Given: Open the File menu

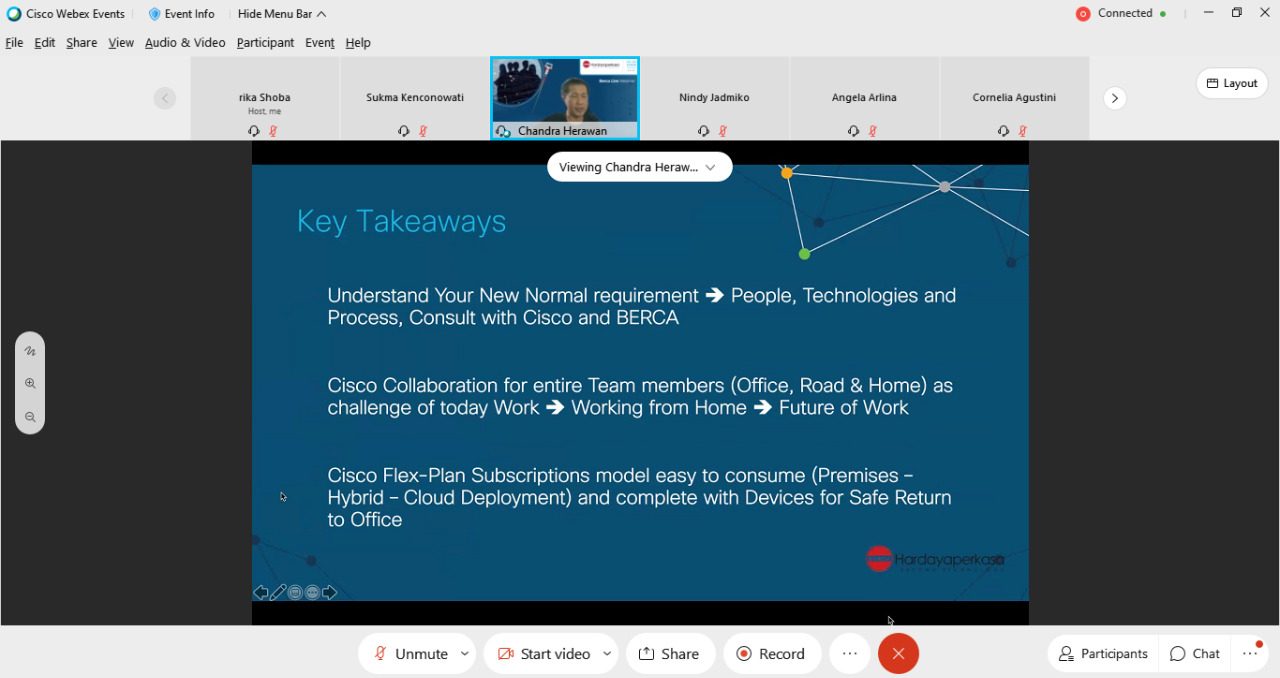Looking at the screenshot, I should [x=14, y=43].
